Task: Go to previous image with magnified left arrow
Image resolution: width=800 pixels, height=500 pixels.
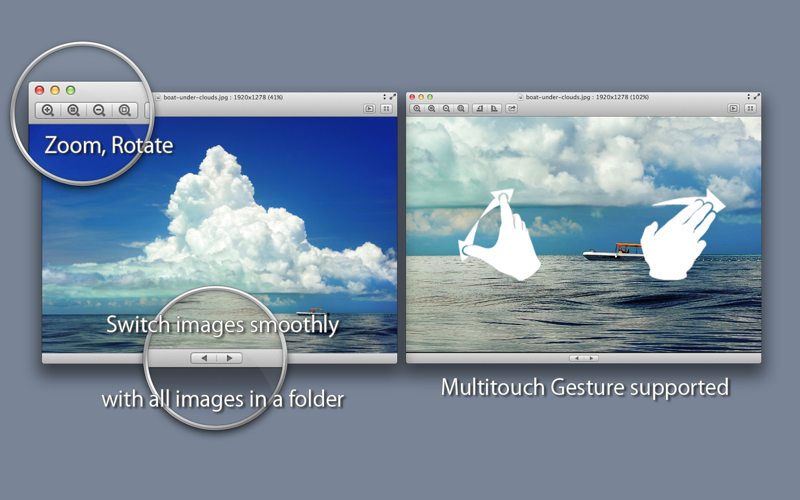Action: tap(204, 358)
